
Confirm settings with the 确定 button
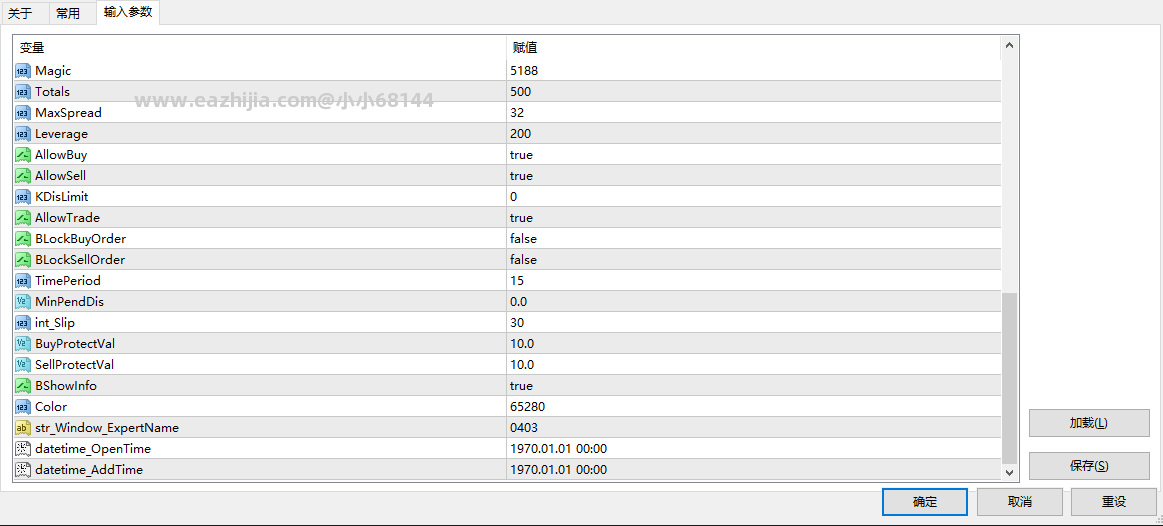(x=925, y=502)
